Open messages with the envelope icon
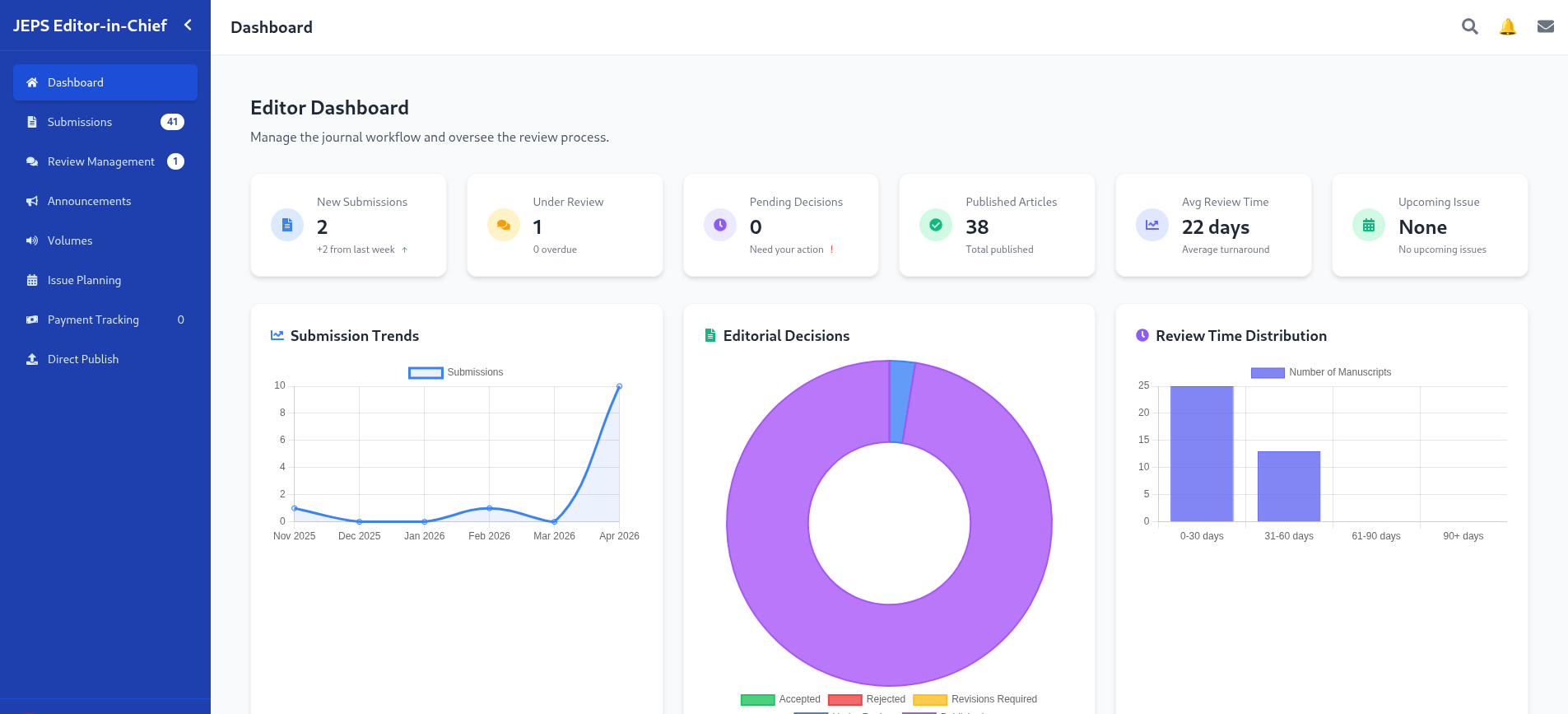This screenshot has width=1568, height=714. tap(1546, 26)
